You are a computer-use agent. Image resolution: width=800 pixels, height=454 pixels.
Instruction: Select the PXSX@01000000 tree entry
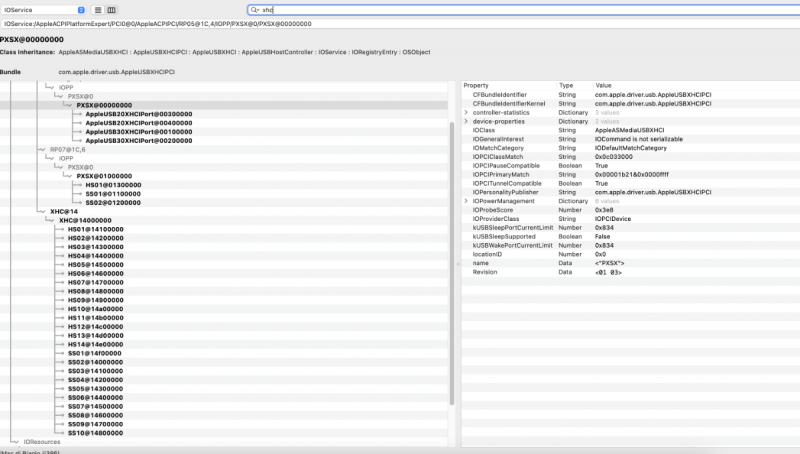tap(104, 175)
